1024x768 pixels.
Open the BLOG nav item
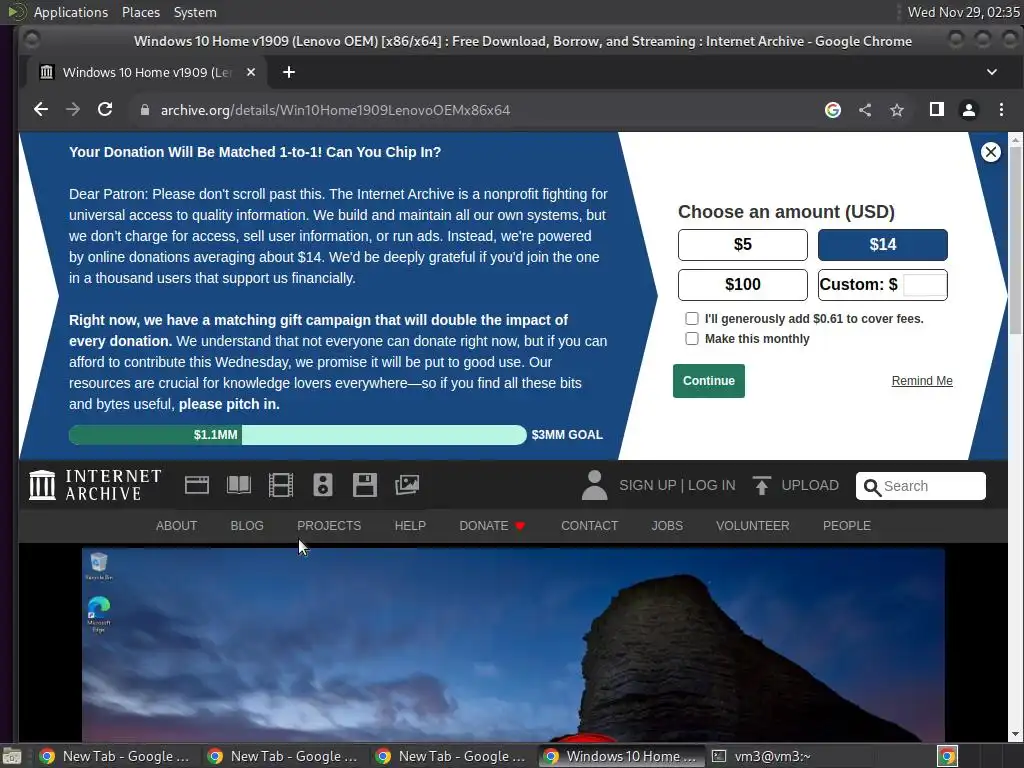tap(247, 526)
